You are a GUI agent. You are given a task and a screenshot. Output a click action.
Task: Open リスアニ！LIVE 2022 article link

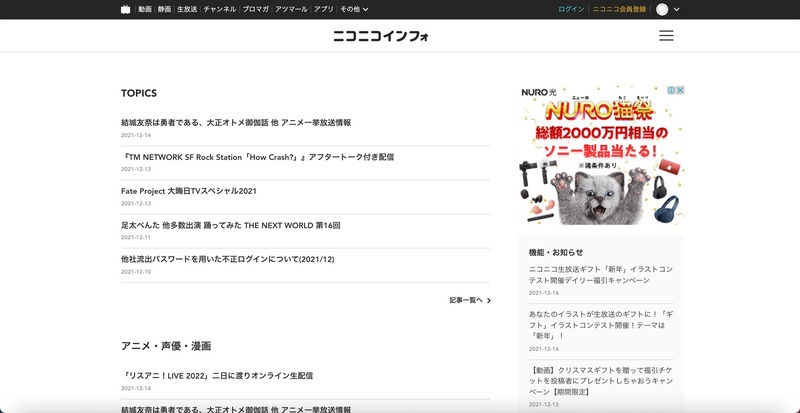pos(217,376)
